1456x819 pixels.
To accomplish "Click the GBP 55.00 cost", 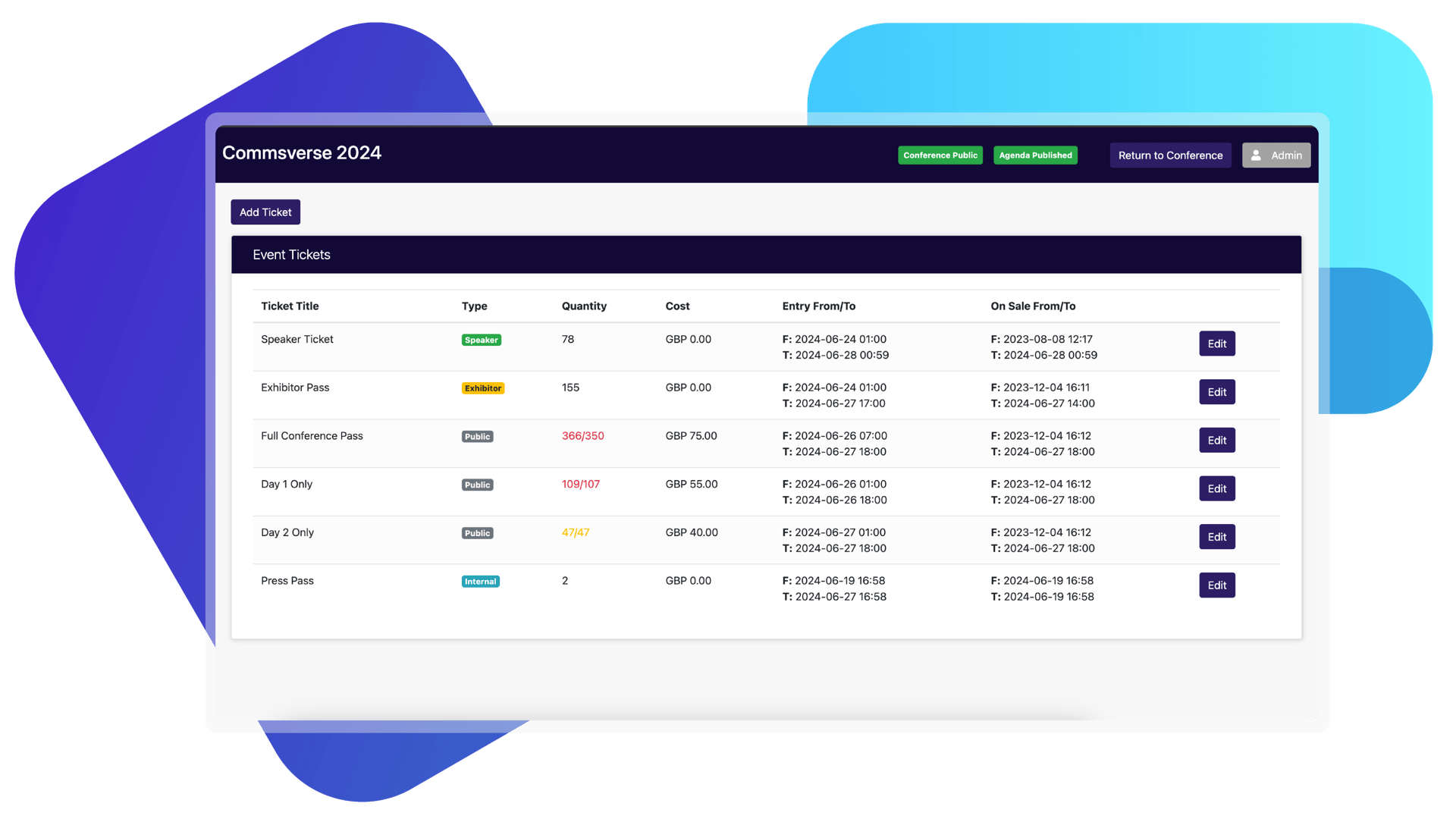I will (x=692, y=485).
